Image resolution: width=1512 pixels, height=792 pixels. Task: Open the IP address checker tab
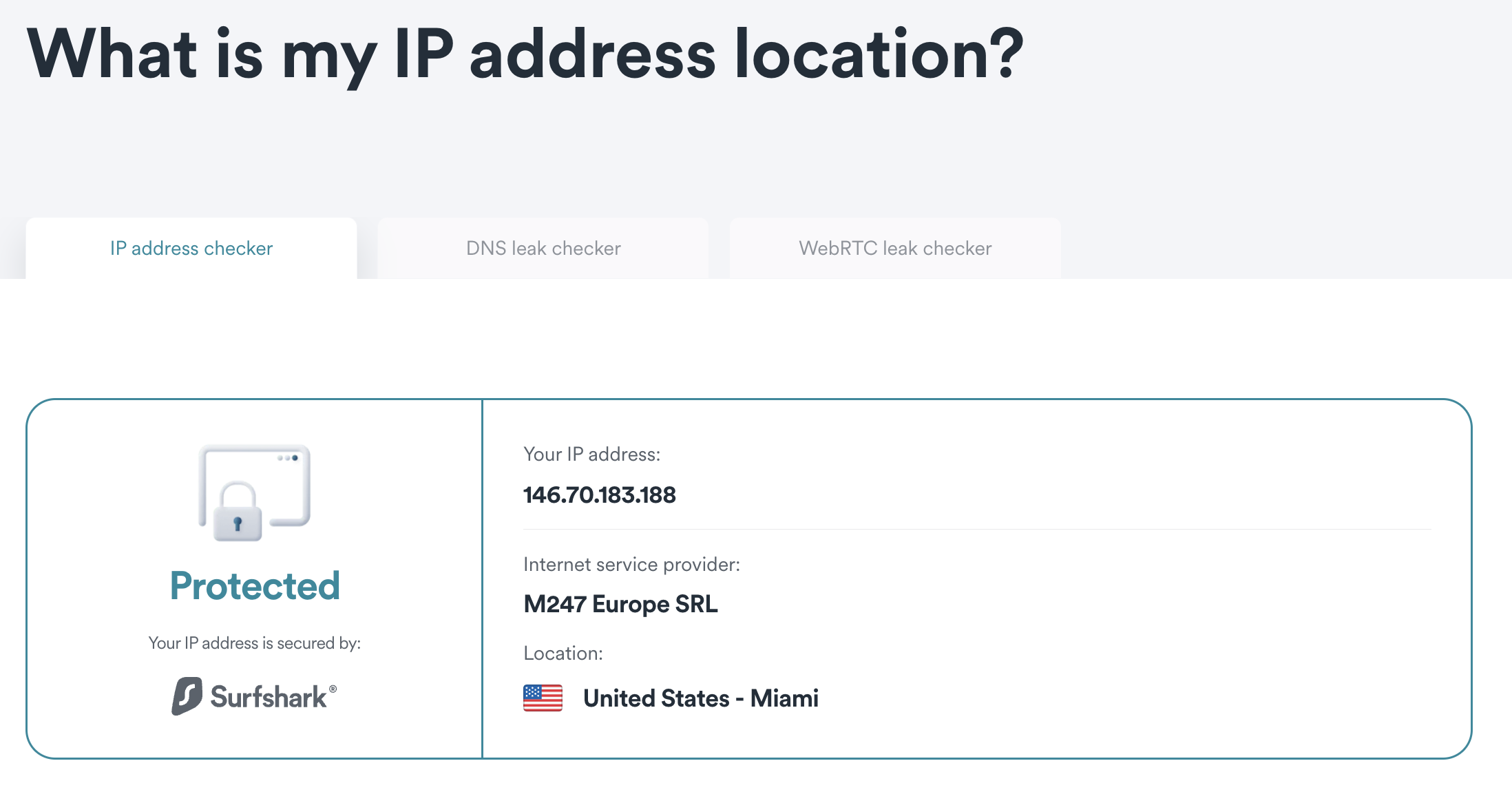[191, 249]
